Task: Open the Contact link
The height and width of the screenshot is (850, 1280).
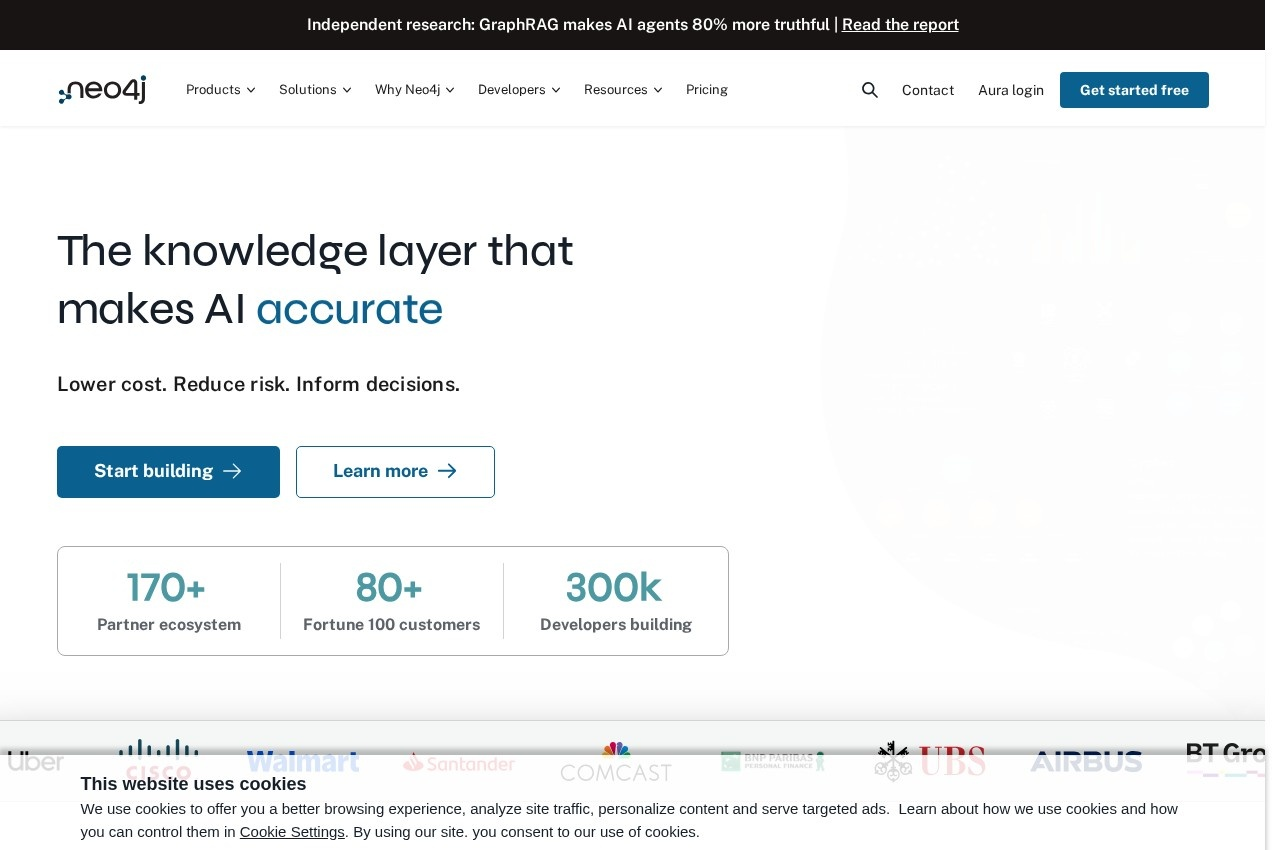Action: (928, 90)
